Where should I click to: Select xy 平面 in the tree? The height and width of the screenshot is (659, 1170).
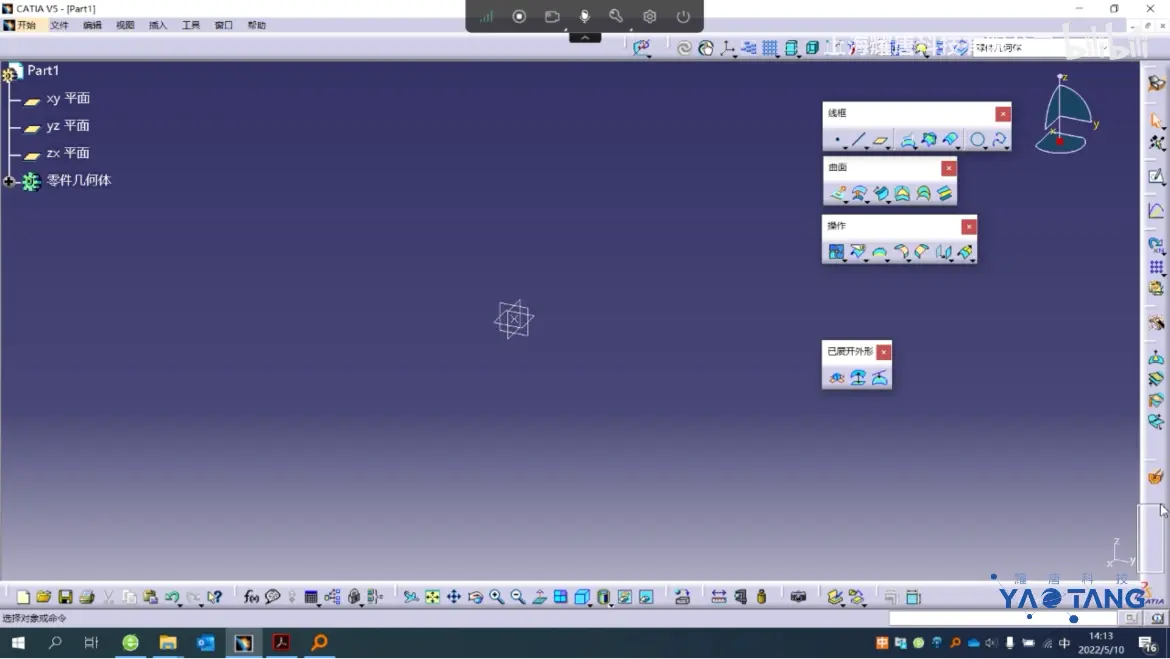[x=68, y=99]
